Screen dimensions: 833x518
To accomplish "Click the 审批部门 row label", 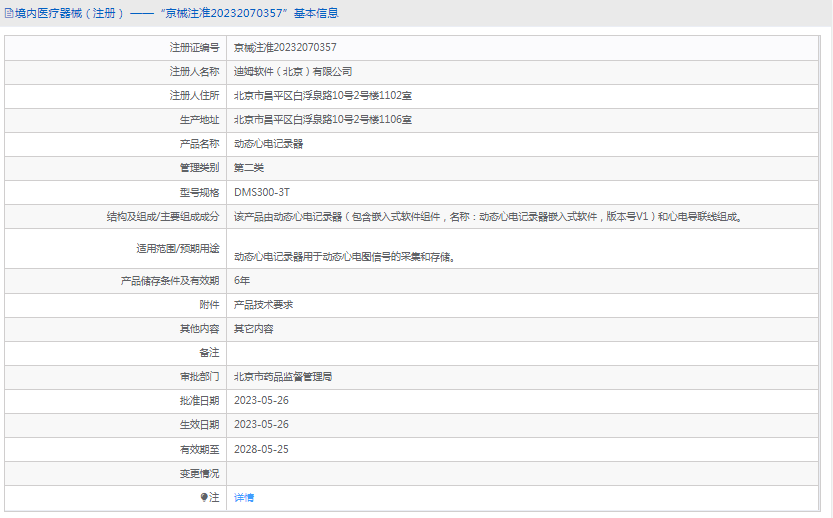I will 199,377.
